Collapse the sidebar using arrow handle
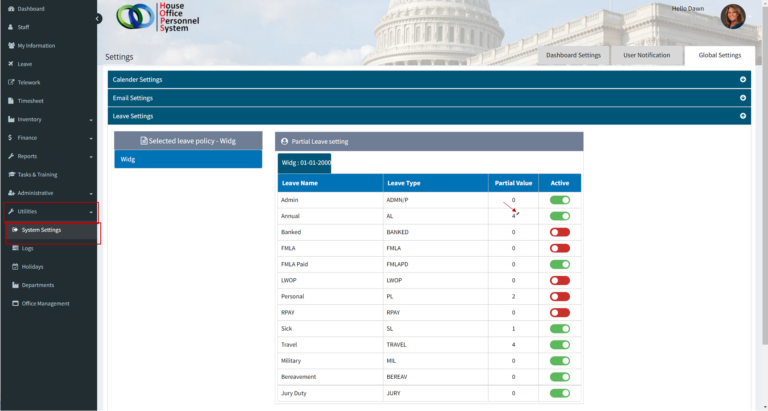Image resolution: width=768 pixels, height=411 pixels. pos(98,19)
